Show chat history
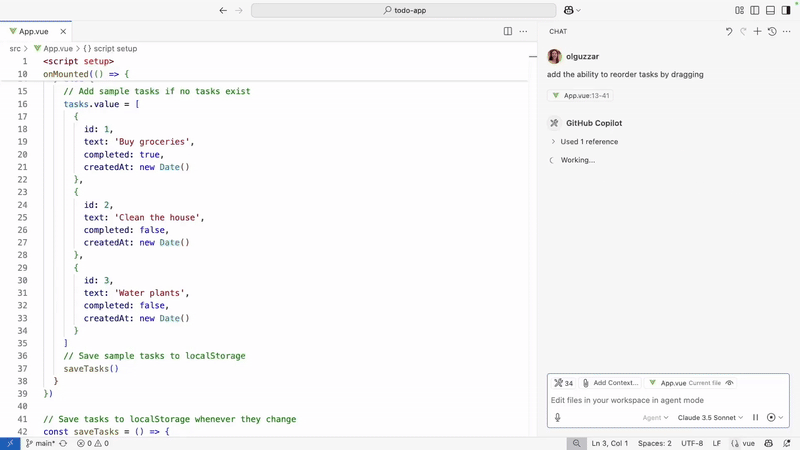The height and width of the screenshot is (450, 800). (x=772, y=31)
